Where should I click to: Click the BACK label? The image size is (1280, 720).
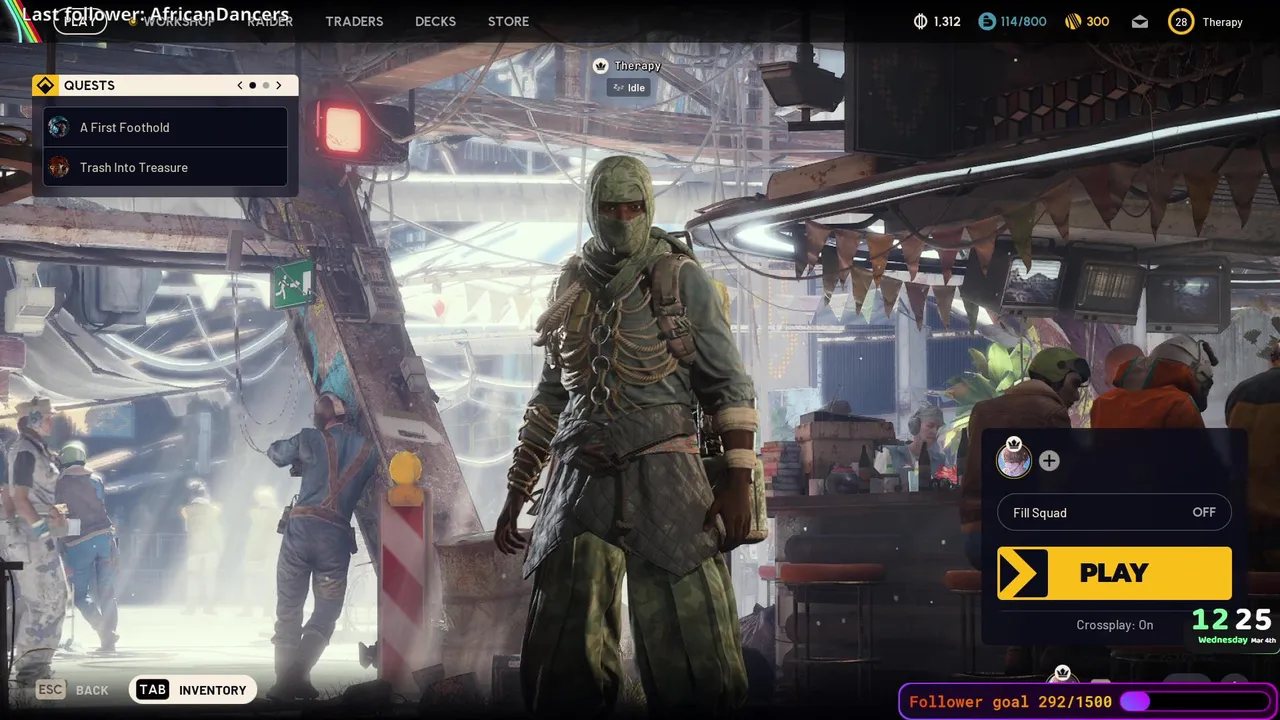pos(92,690)
